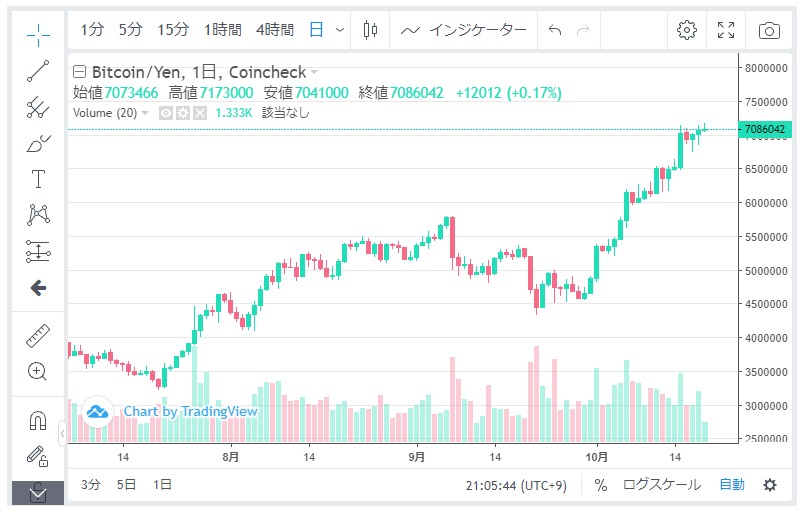Viewport: 802px width, 514px height.
Task: Select the ruler measure tool
Action: click(x=38, y=336)
